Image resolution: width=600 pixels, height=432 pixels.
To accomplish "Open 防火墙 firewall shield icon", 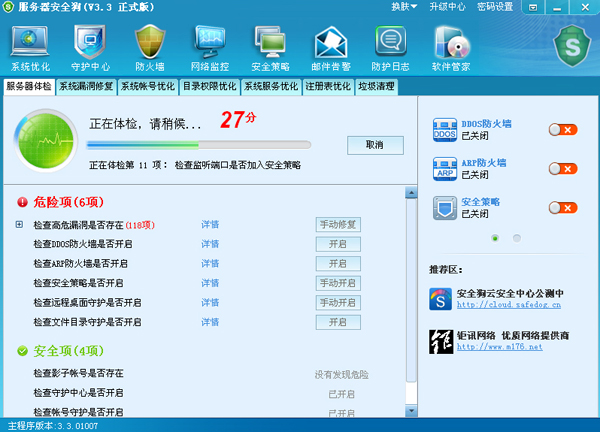I will click(x=150, y=48).
